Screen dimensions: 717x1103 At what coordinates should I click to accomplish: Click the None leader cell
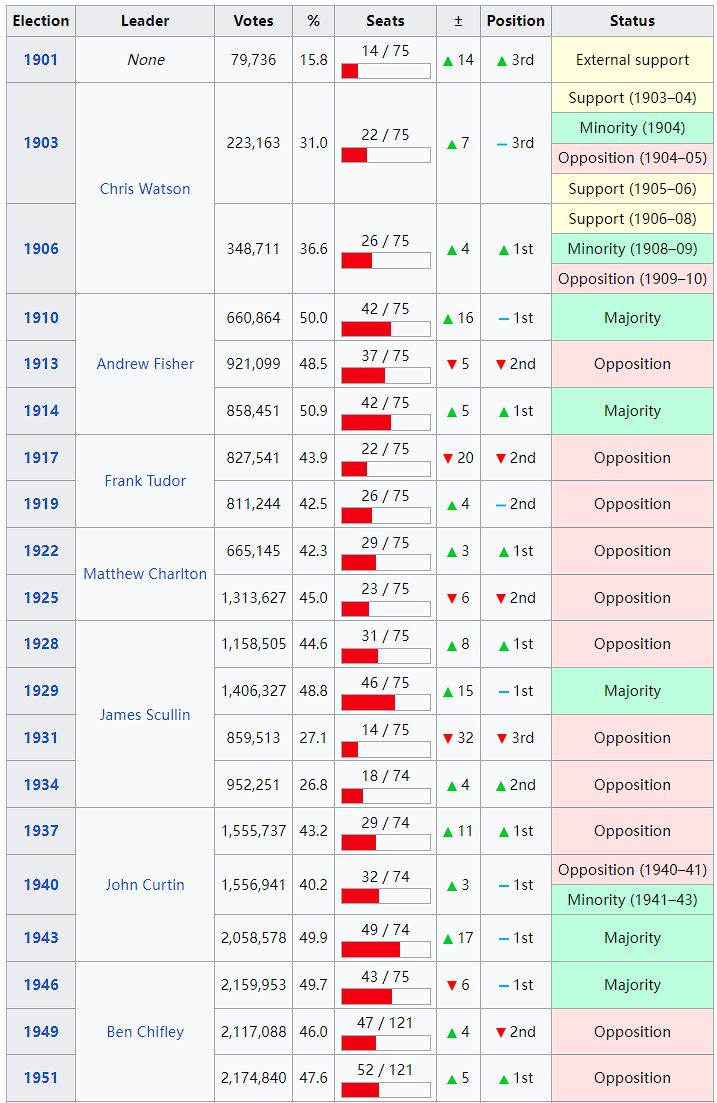click(x=145, y=60)
